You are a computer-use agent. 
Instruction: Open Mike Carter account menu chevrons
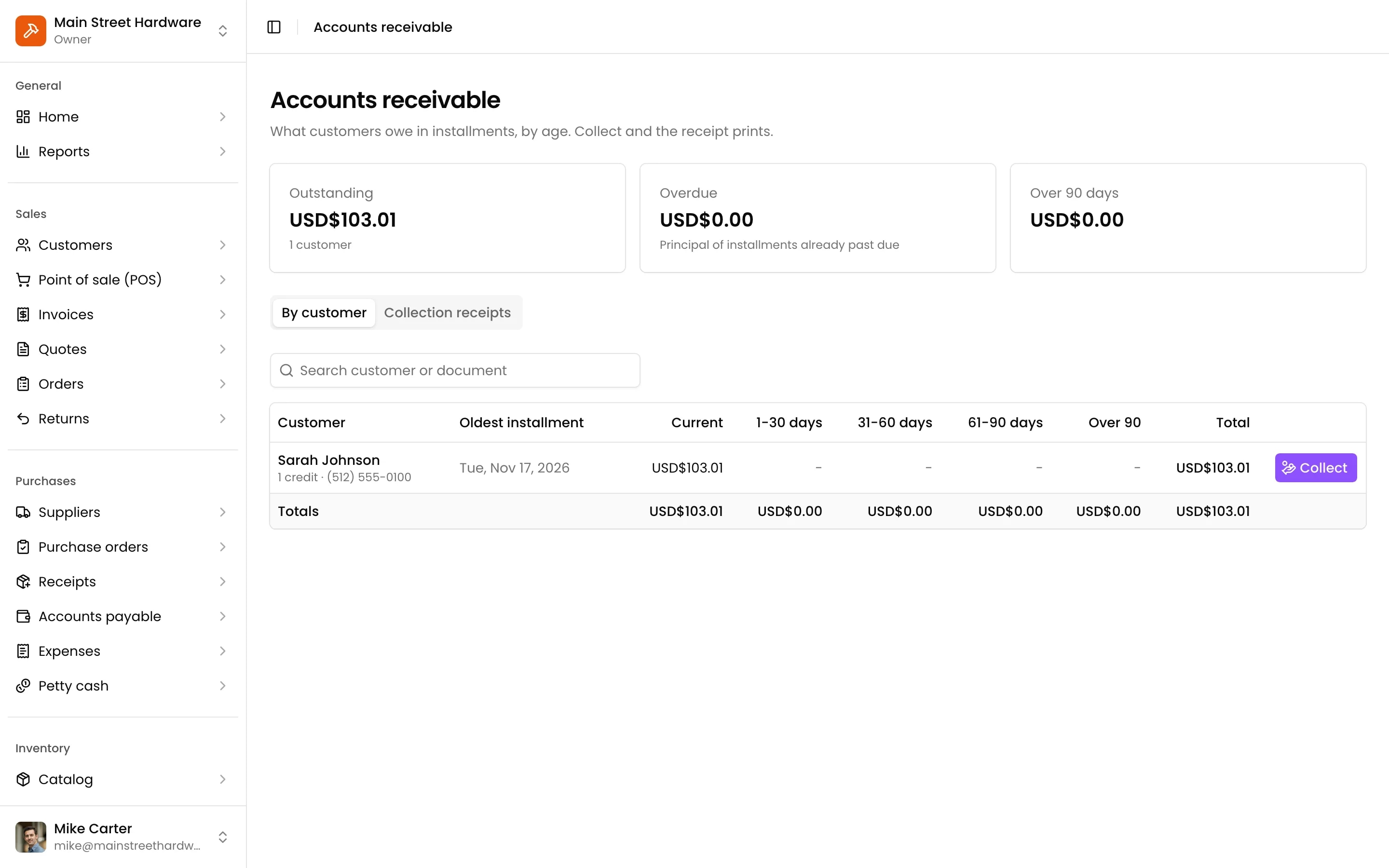(223, 837)
